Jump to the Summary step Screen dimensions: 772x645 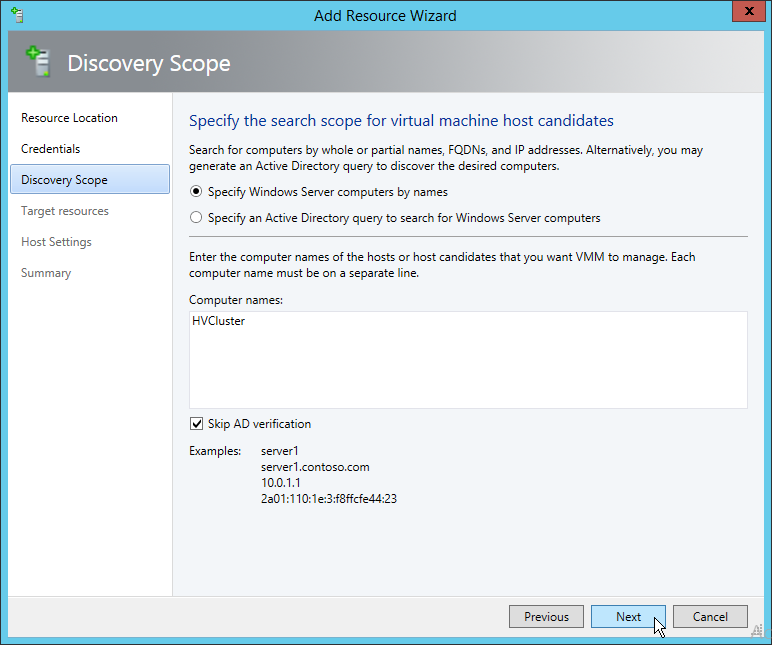pos(46,273)
